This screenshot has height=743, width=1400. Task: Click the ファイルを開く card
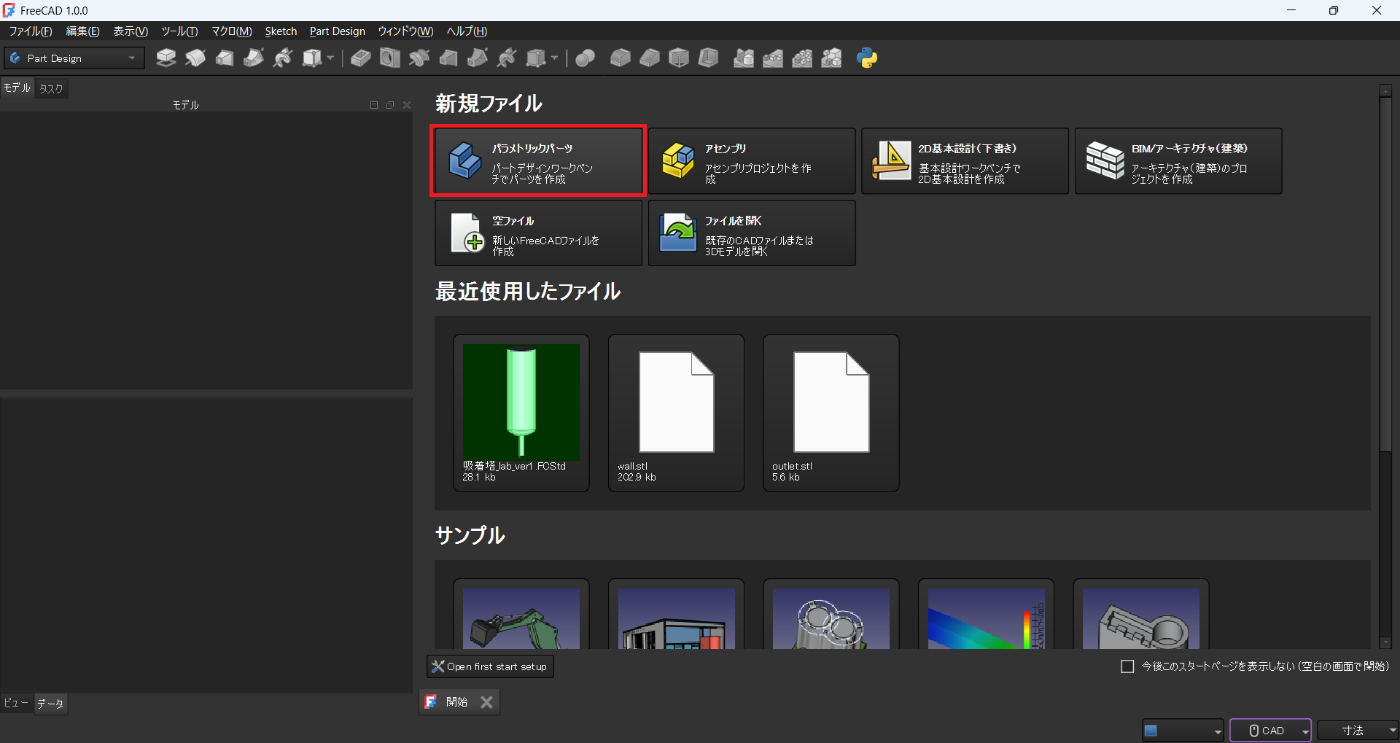(x=752, y=233)
